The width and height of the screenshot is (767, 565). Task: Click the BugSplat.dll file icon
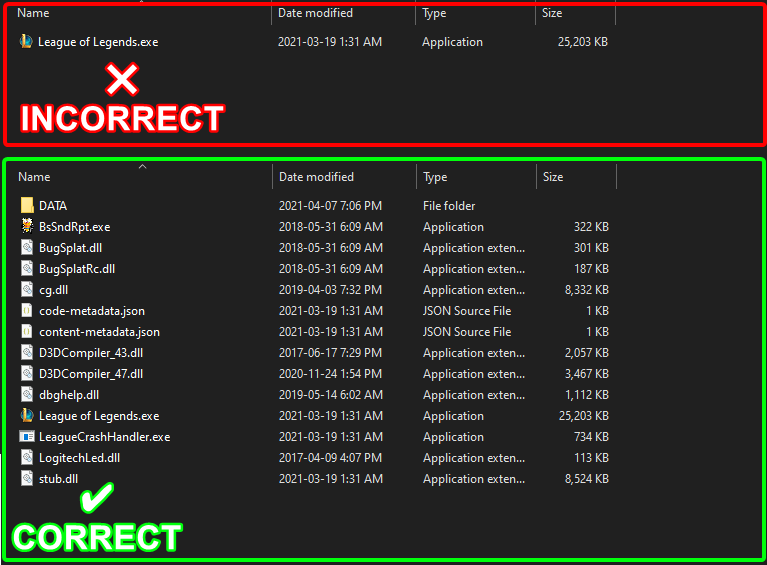27,248
